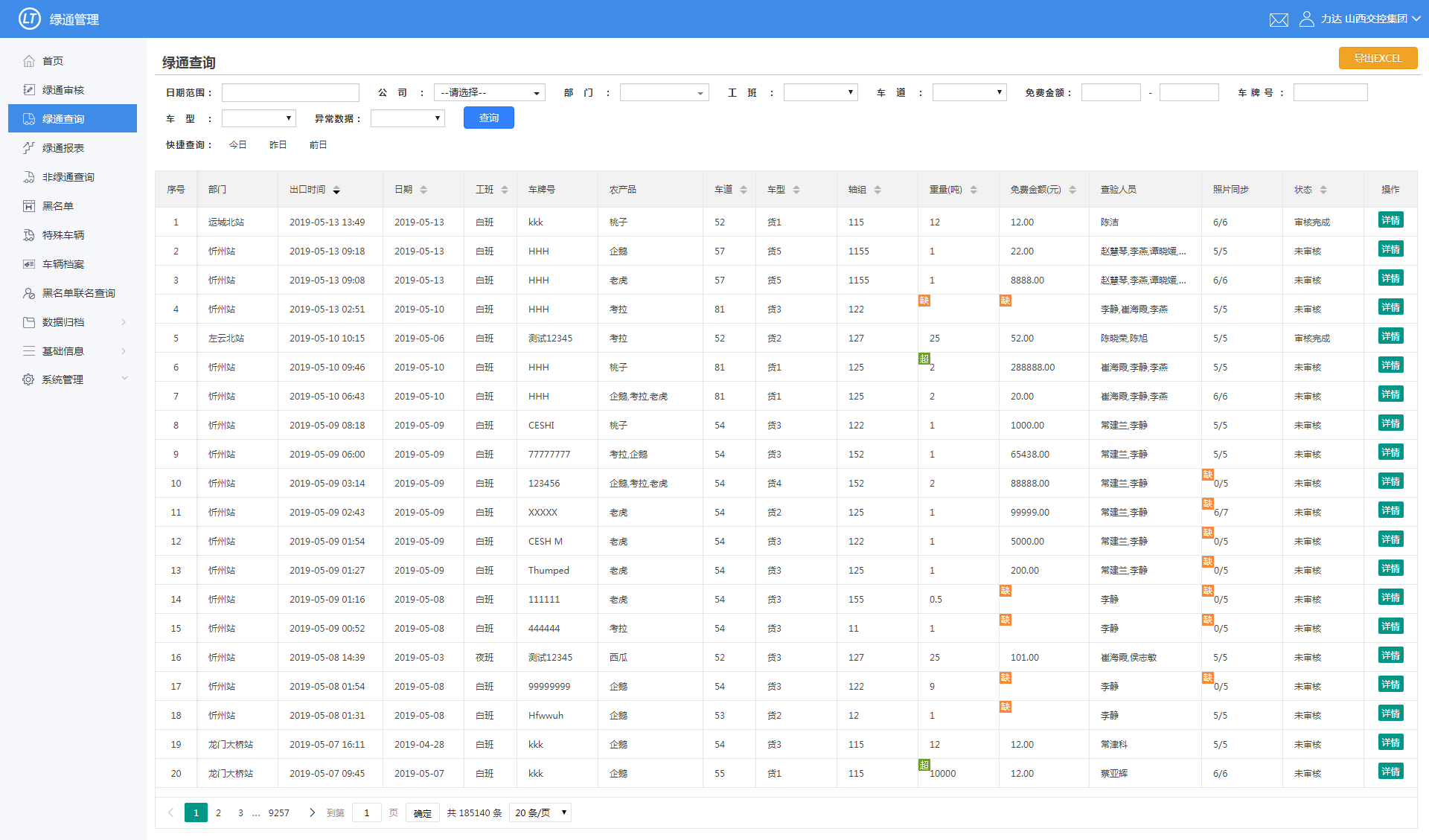Open the 车型 dropdown
1429x840 pixels.
259,118
